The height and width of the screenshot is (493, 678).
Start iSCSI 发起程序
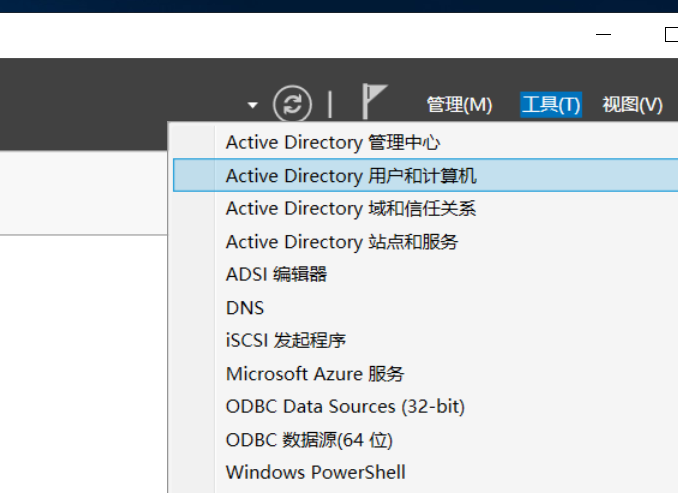(x=425, y=340)
